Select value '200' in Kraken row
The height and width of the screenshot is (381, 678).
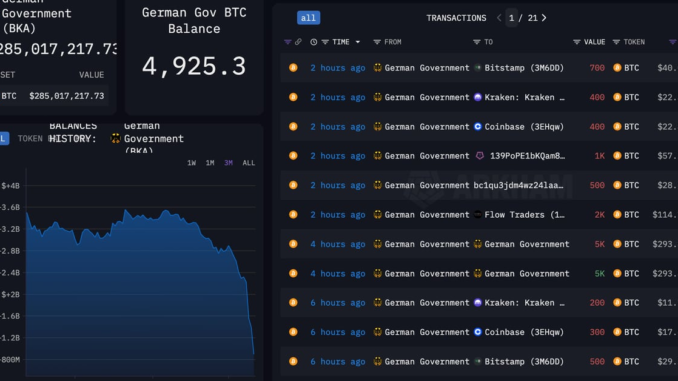(597, 303)
